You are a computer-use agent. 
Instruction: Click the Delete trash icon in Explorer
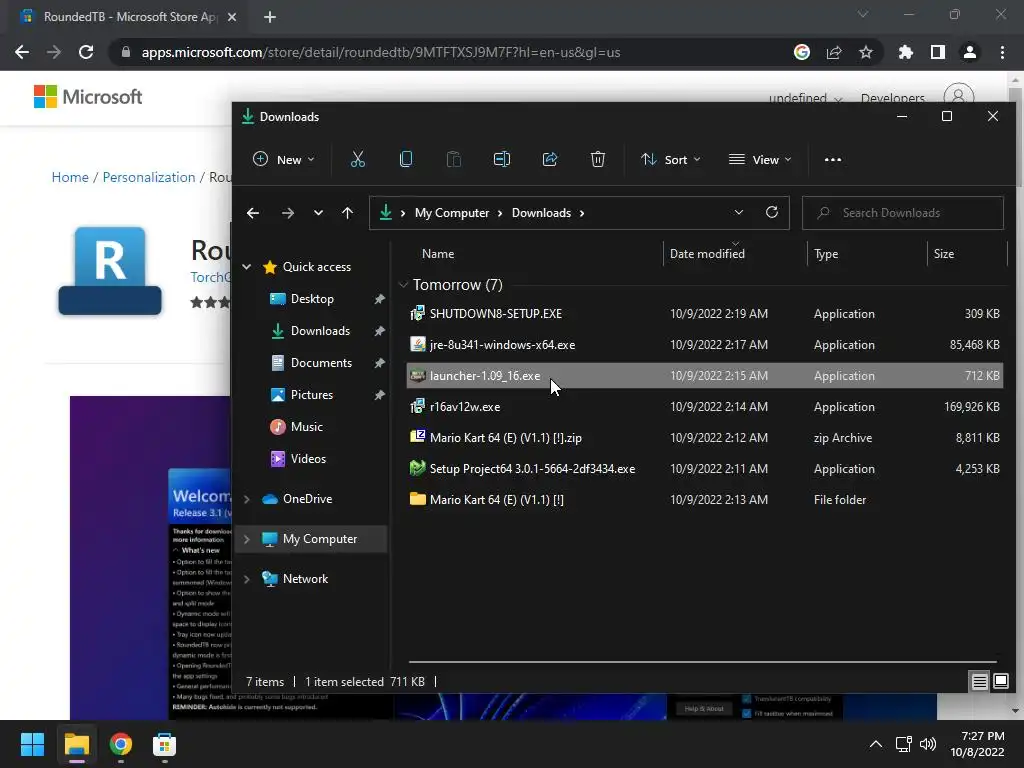tap(598, 159)
